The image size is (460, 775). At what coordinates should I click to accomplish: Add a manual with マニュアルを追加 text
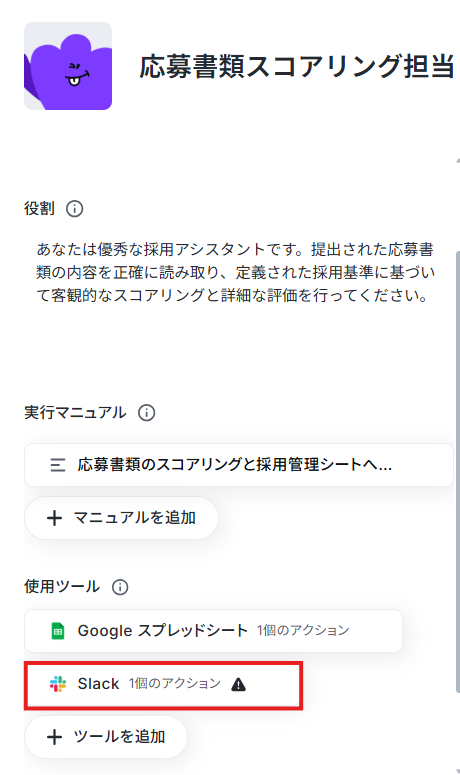coord(134,517)
